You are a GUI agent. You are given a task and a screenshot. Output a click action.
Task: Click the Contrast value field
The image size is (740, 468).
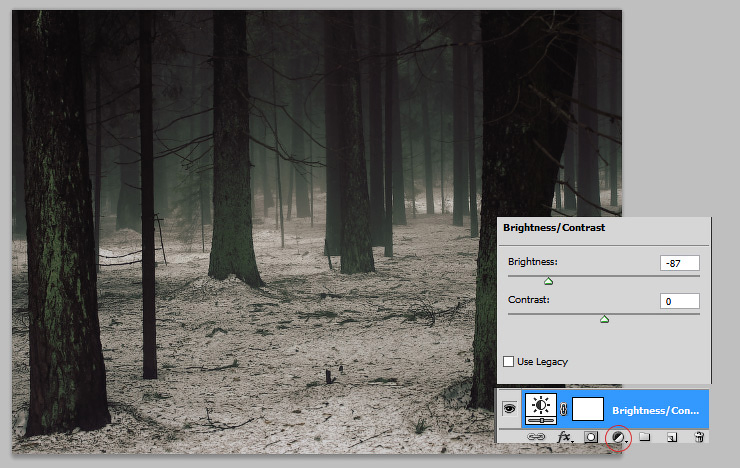click(x=680, y=301)
